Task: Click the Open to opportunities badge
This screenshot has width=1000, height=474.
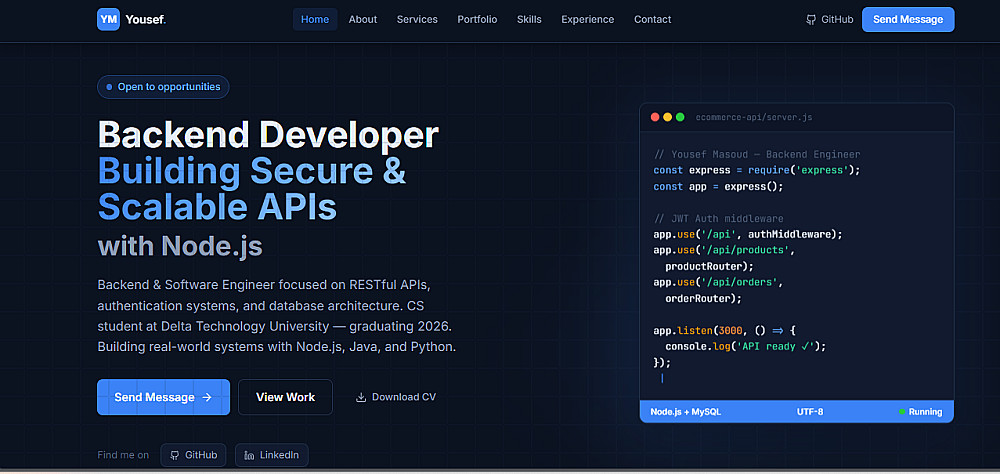Action: tap(163, 87)
